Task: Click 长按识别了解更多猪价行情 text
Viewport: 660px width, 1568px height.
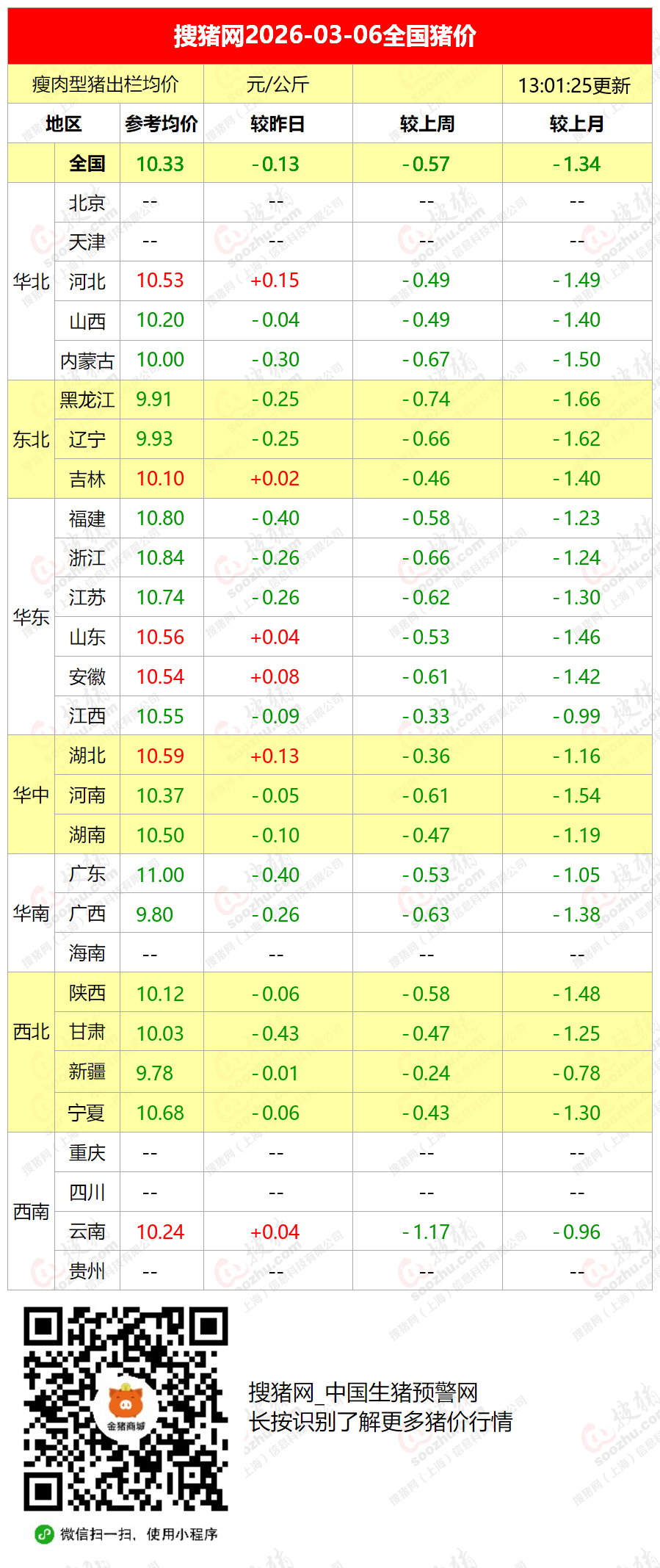Action: tap(380, 1422)
